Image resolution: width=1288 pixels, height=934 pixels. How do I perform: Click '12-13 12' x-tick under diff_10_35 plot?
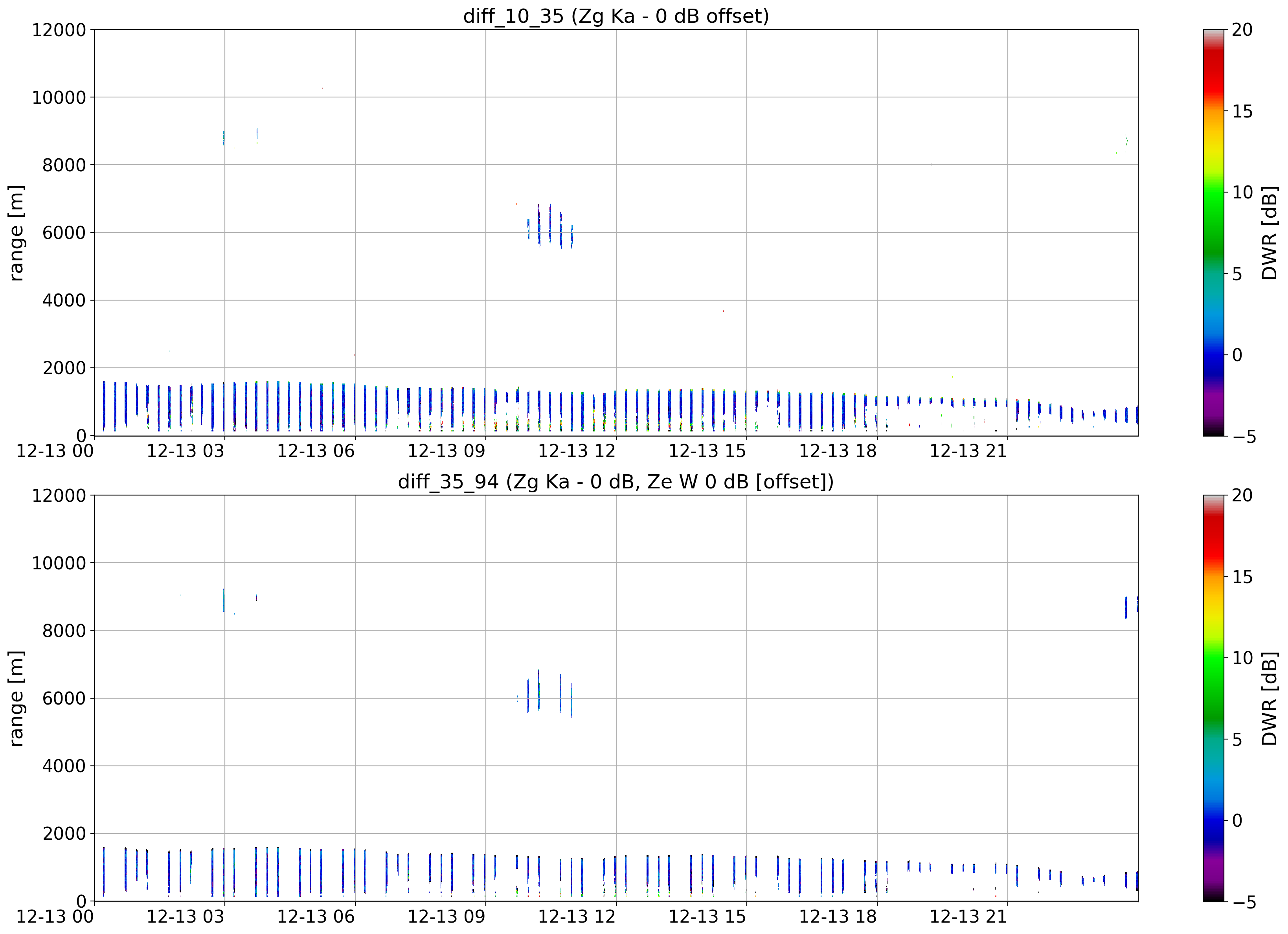click(x=577, y=451)
